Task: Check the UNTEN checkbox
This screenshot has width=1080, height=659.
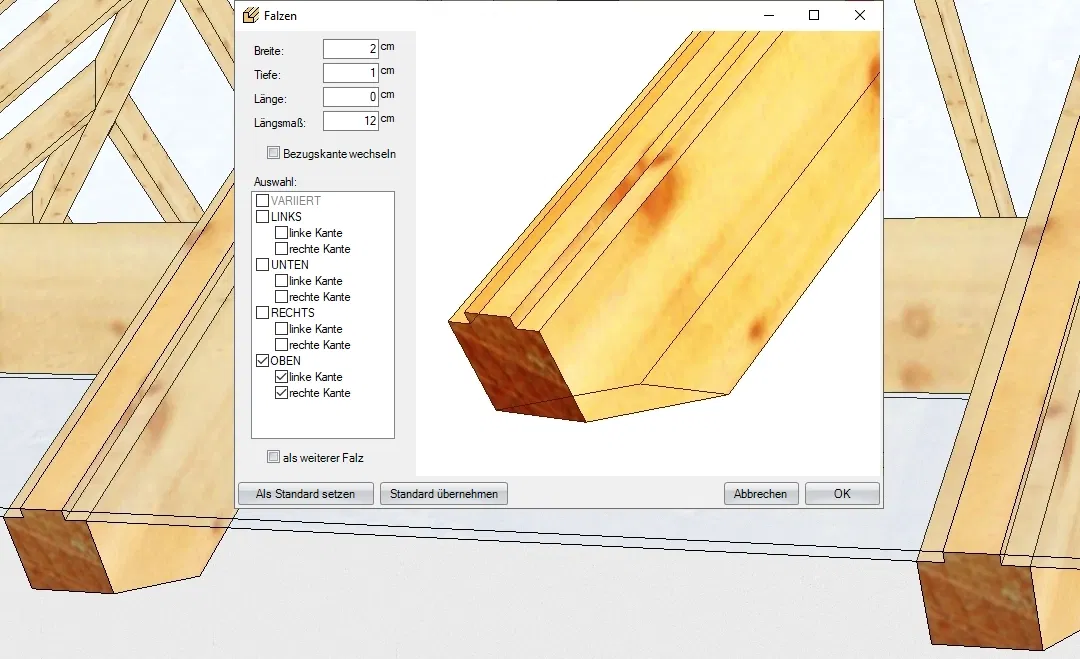Action: click(x=263, y=265)
